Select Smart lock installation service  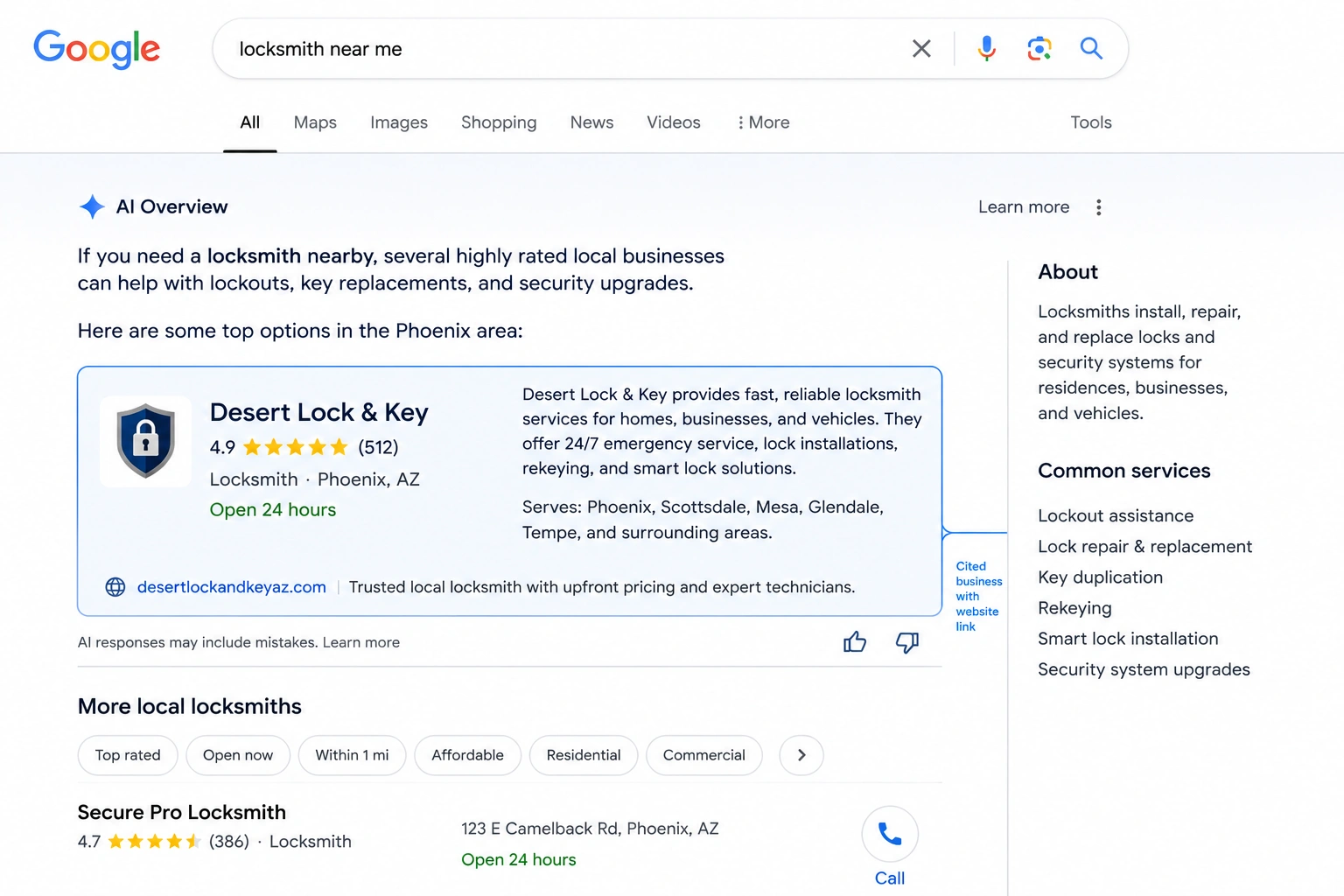click(1128, 639)
